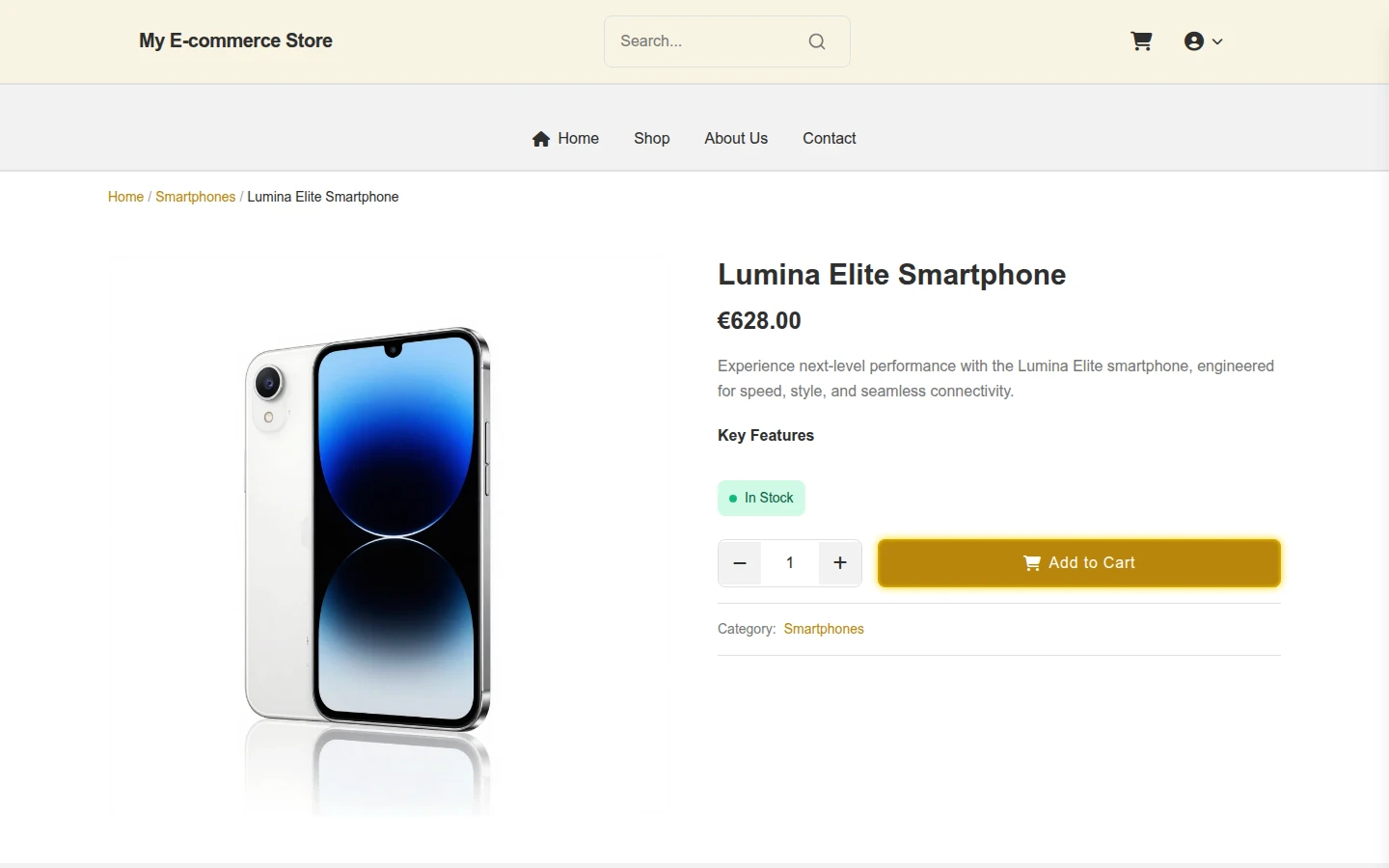Click the Smartphones category link

tap(824, 629)
